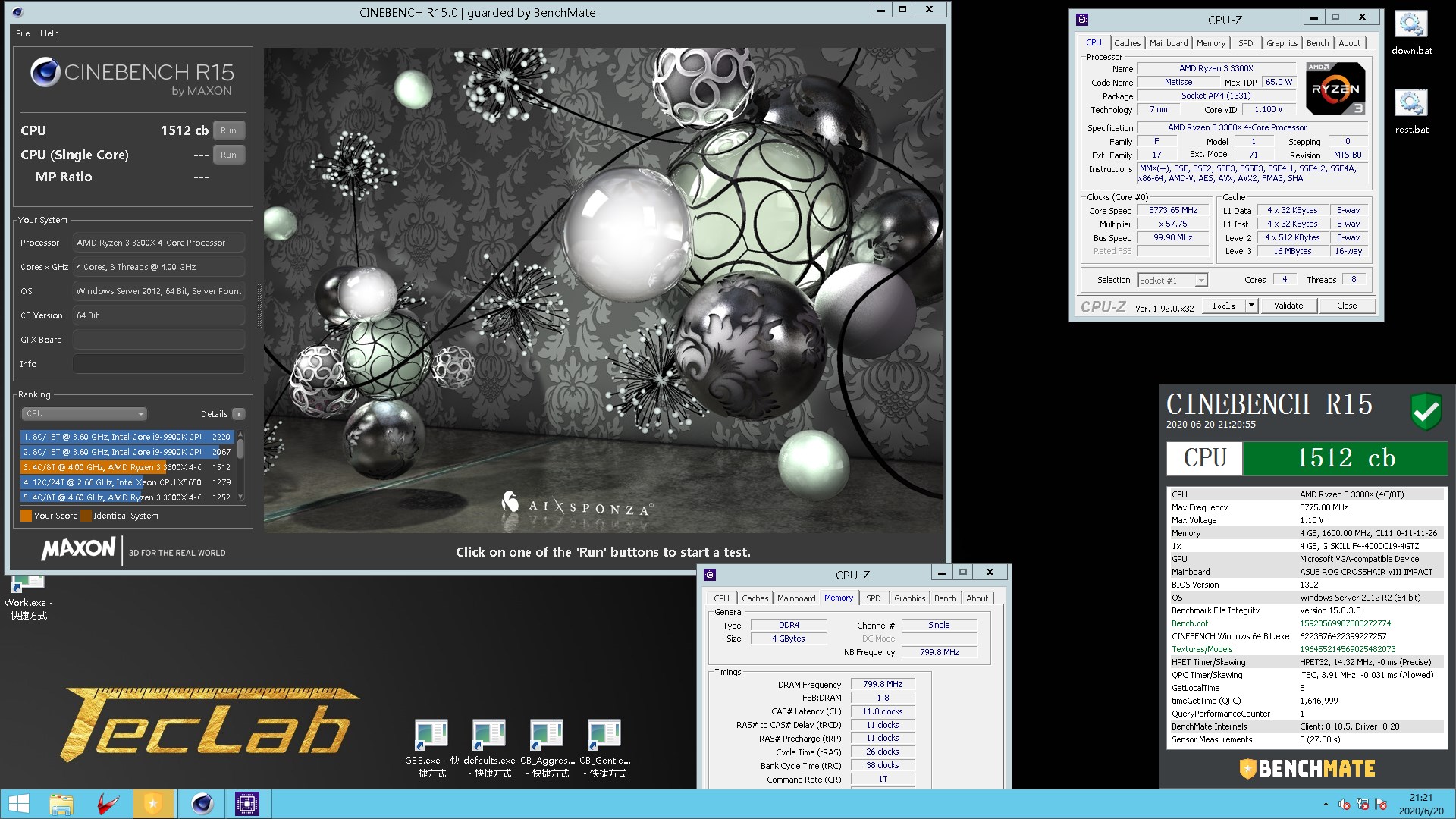Open the Help menu in Cinebench
Image resolution: width=1456 pixels, height=819 pixels.
49,33
